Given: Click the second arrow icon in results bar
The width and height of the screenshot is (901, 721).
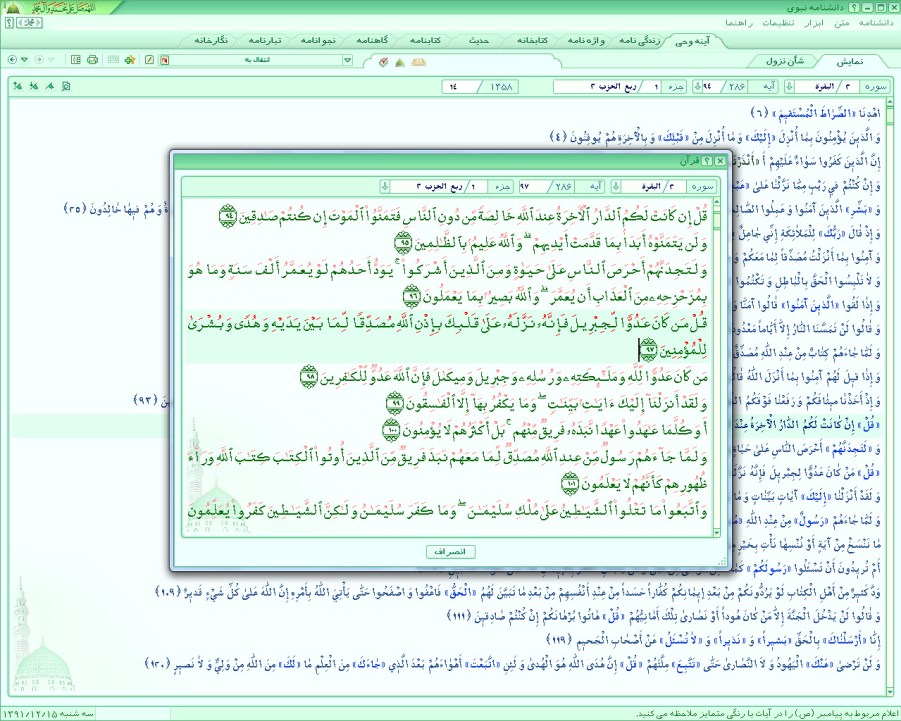Looking at the screenshot, I should (x=34, y=86).
